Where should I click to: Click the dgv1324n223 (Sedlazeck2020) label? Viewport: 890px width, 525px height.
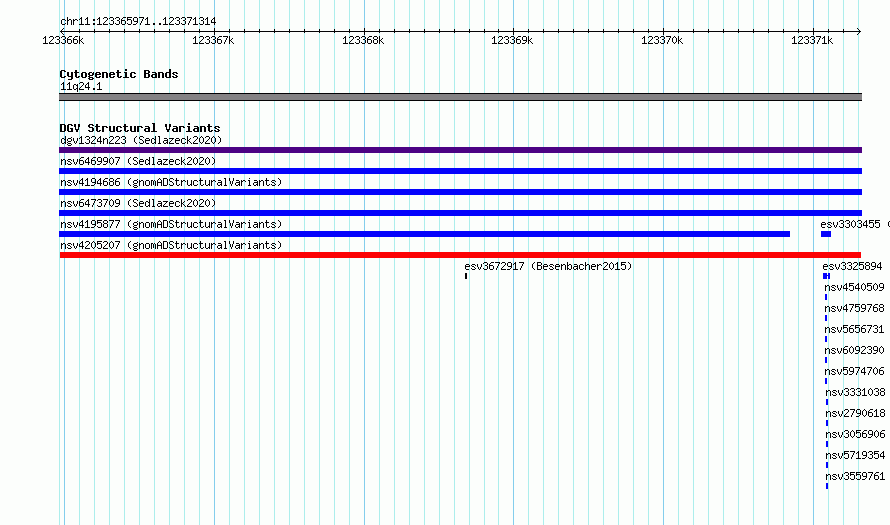[141, 140]
